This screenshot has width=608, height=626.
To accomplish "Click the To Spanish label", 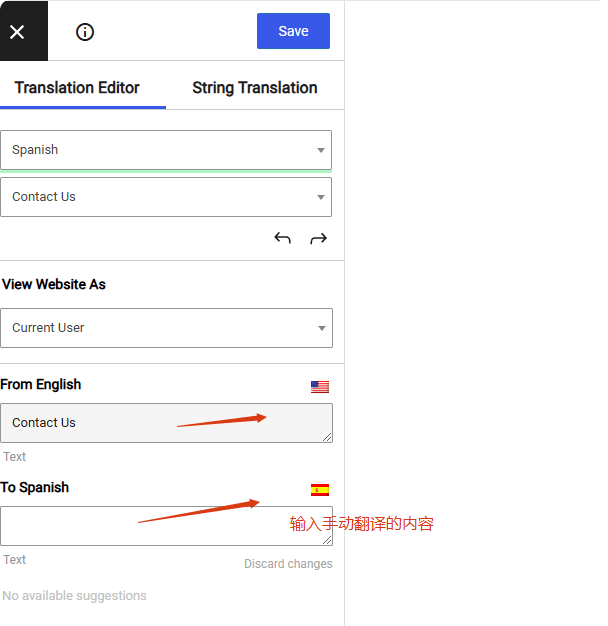I will pyautogui.click(x=35, y=487).
